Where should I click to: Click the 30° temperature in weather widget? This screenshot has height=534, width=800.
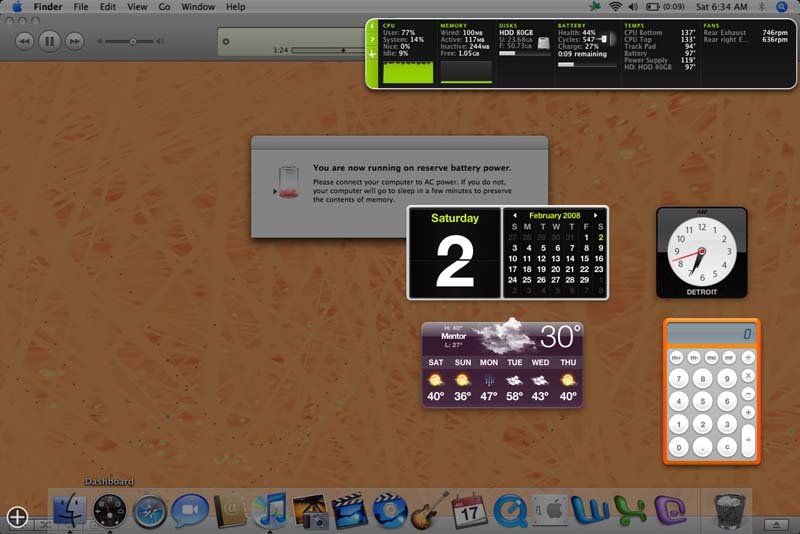pos(560,337)
